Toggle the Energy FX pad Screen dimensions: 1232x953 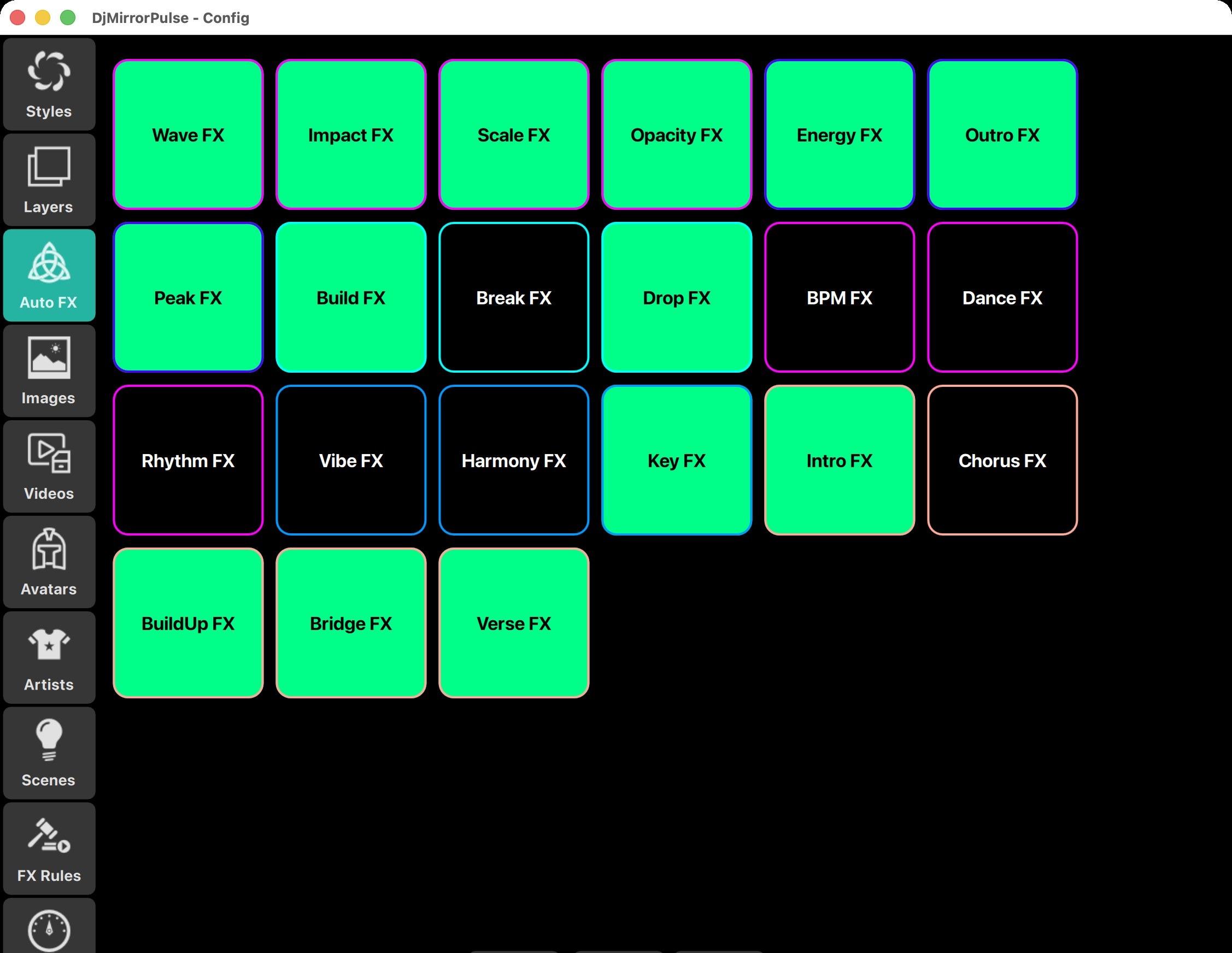tap(840, 134)
